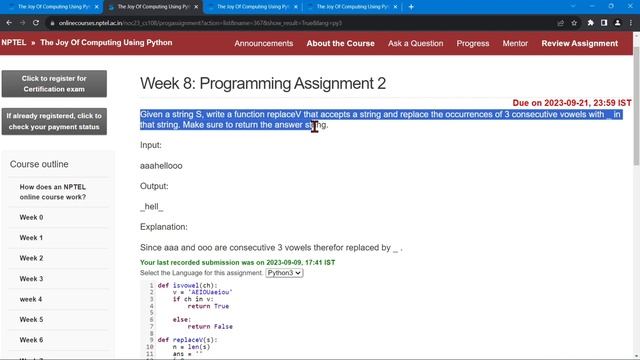Click the due date text 2023-09-21

[572, 103]
